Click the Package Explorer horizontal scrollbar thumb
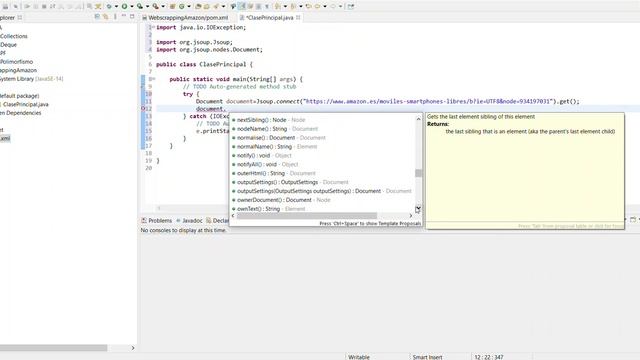Viewport: 640px width, 360px height. [53, 348]
